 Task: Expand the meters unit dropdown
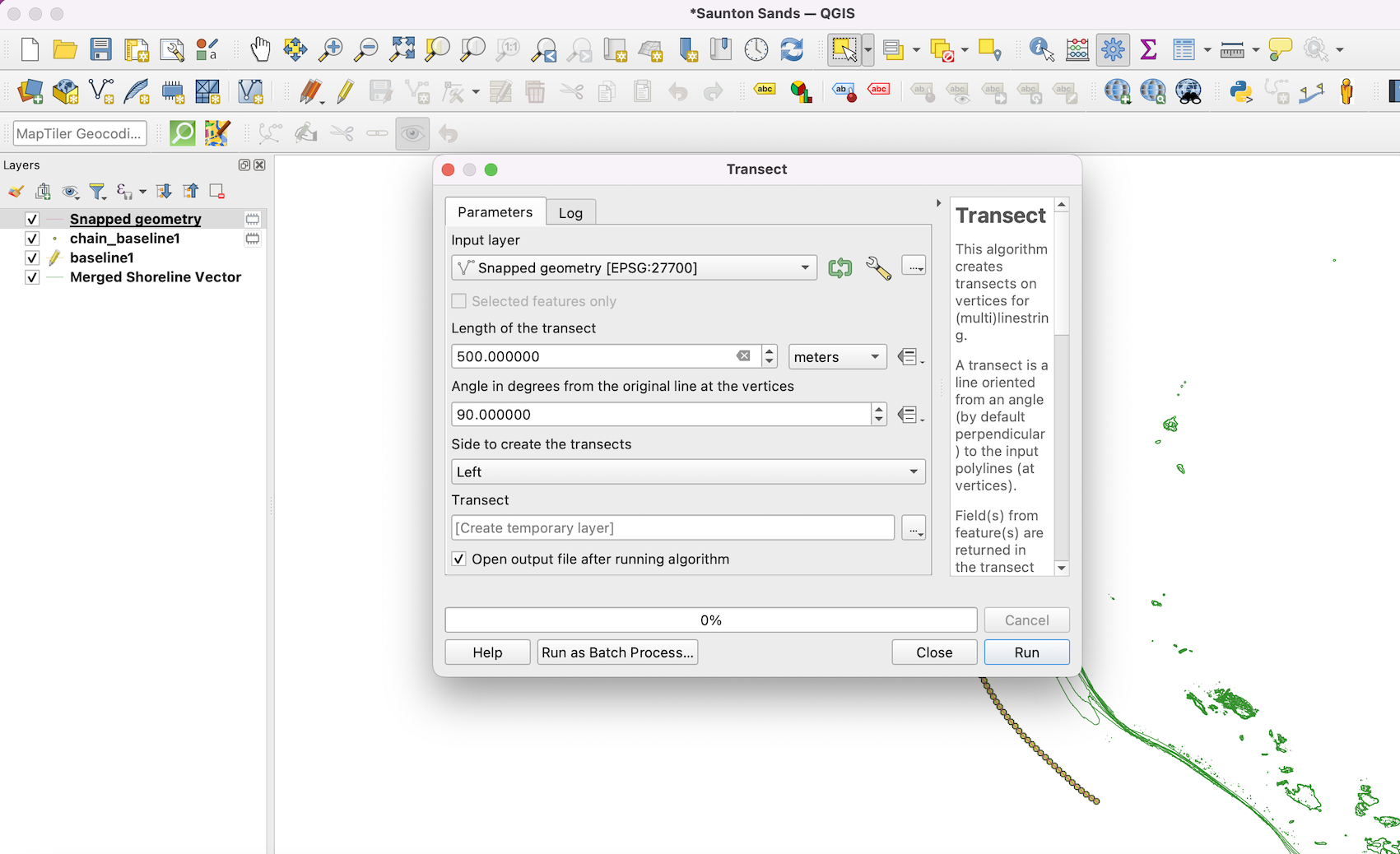(837, 357)
